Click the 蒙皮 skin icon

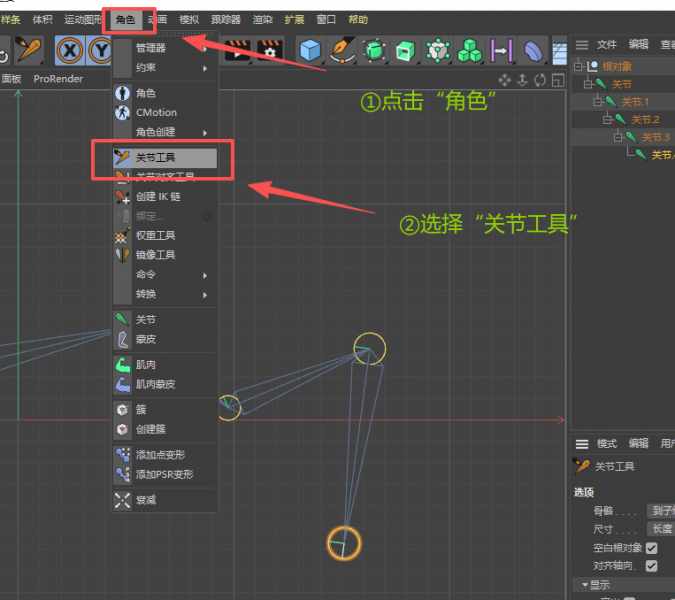pos(122,339)
